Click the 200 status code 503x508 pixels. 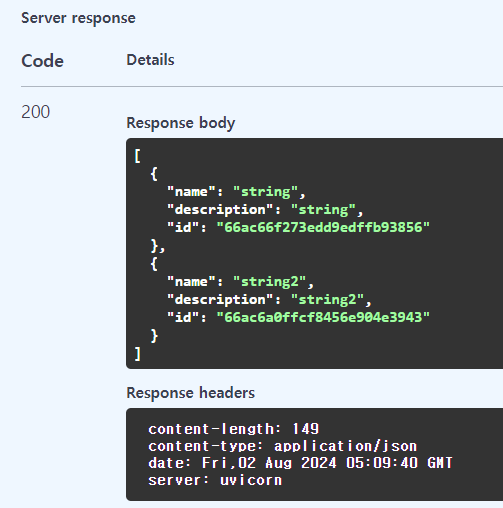[x=36, y=112]
